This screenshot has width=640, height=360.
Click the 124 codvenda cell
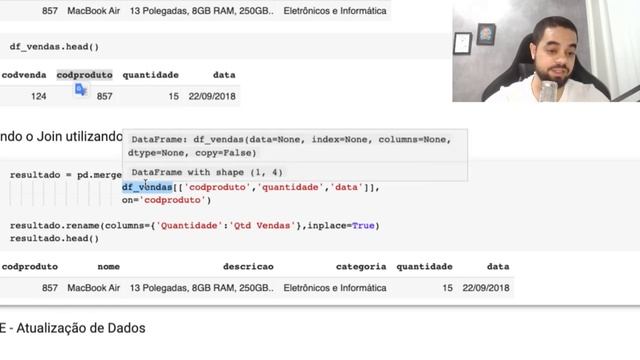click(39, 96)
